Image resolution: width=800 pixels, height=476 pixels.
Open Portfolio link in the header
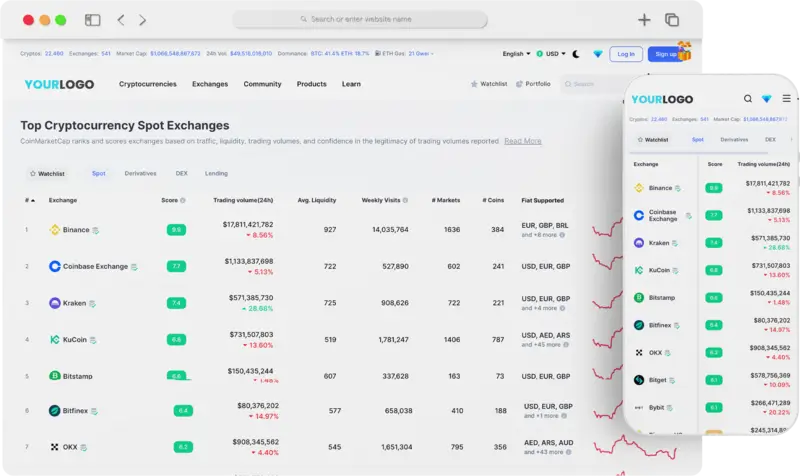tap(533, 84)
